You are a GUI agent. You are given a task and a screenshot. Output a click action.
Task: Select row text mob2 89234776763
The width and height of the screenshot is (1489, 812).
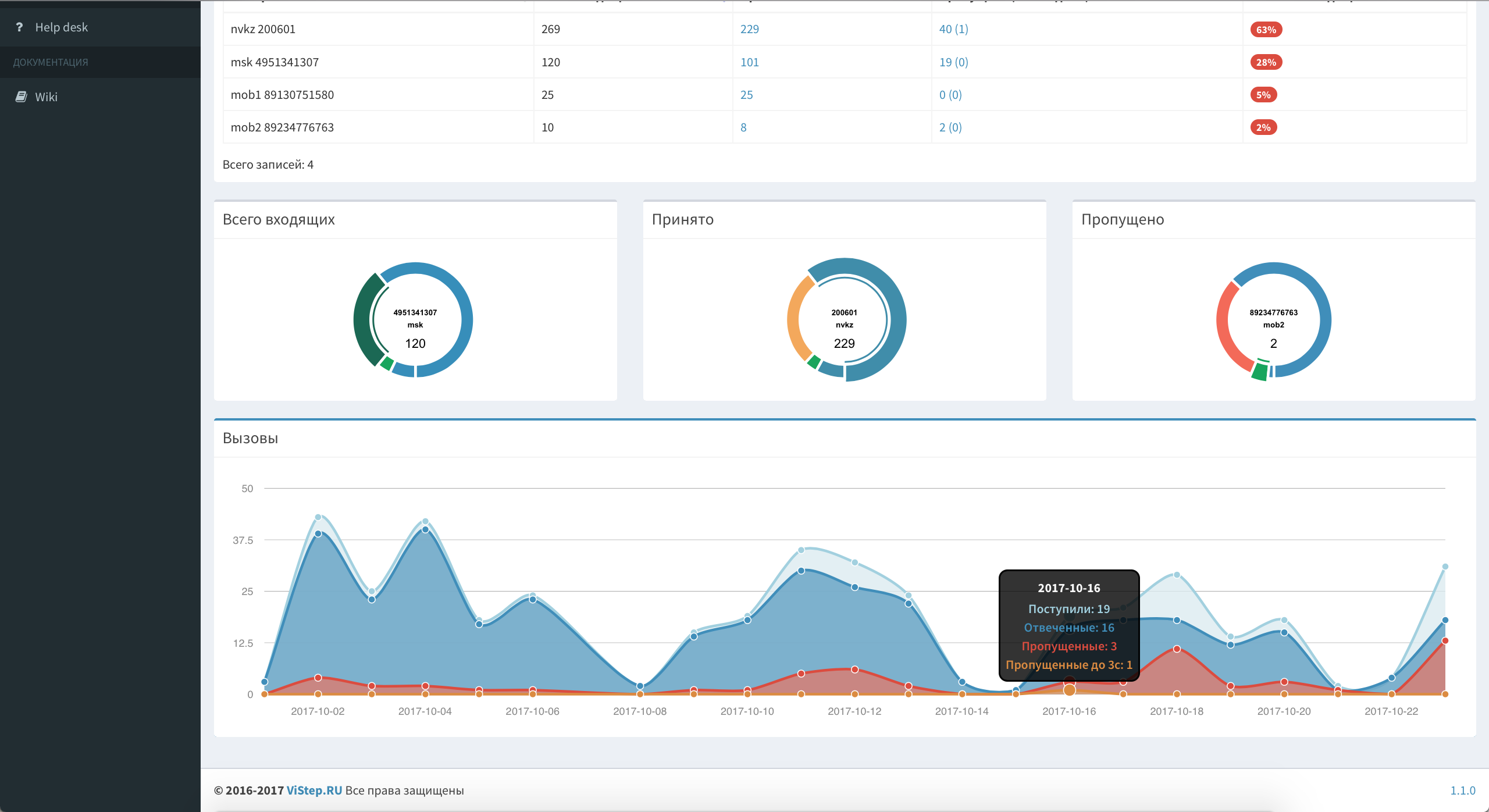(x=282, y=127)
